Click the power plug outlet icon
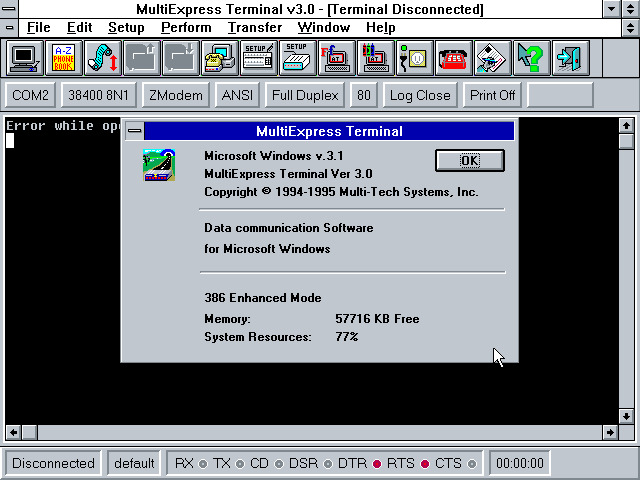This screenshot has width=640, height=480. 415,58
